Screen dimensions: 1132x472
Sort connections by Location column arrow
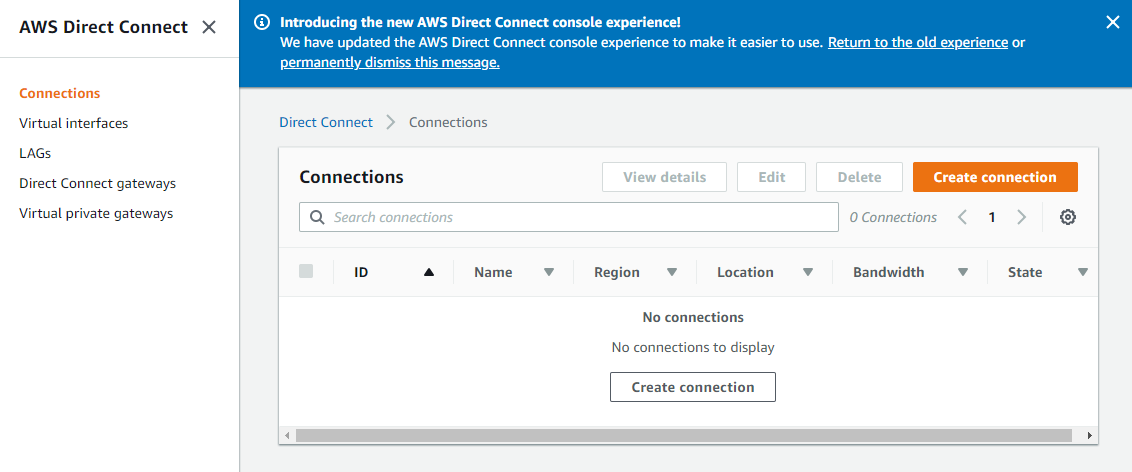pyautogui.click(x=808, y=272)
